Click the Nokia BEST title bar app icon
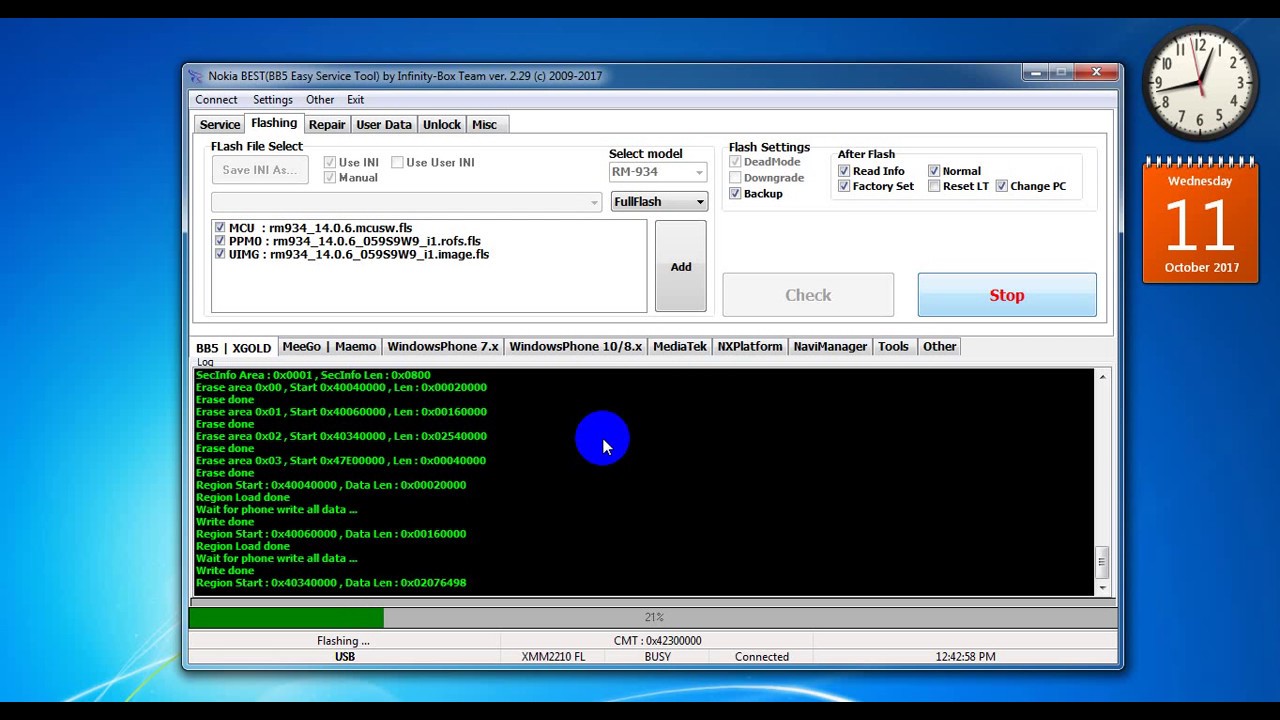 pos(196,76)
